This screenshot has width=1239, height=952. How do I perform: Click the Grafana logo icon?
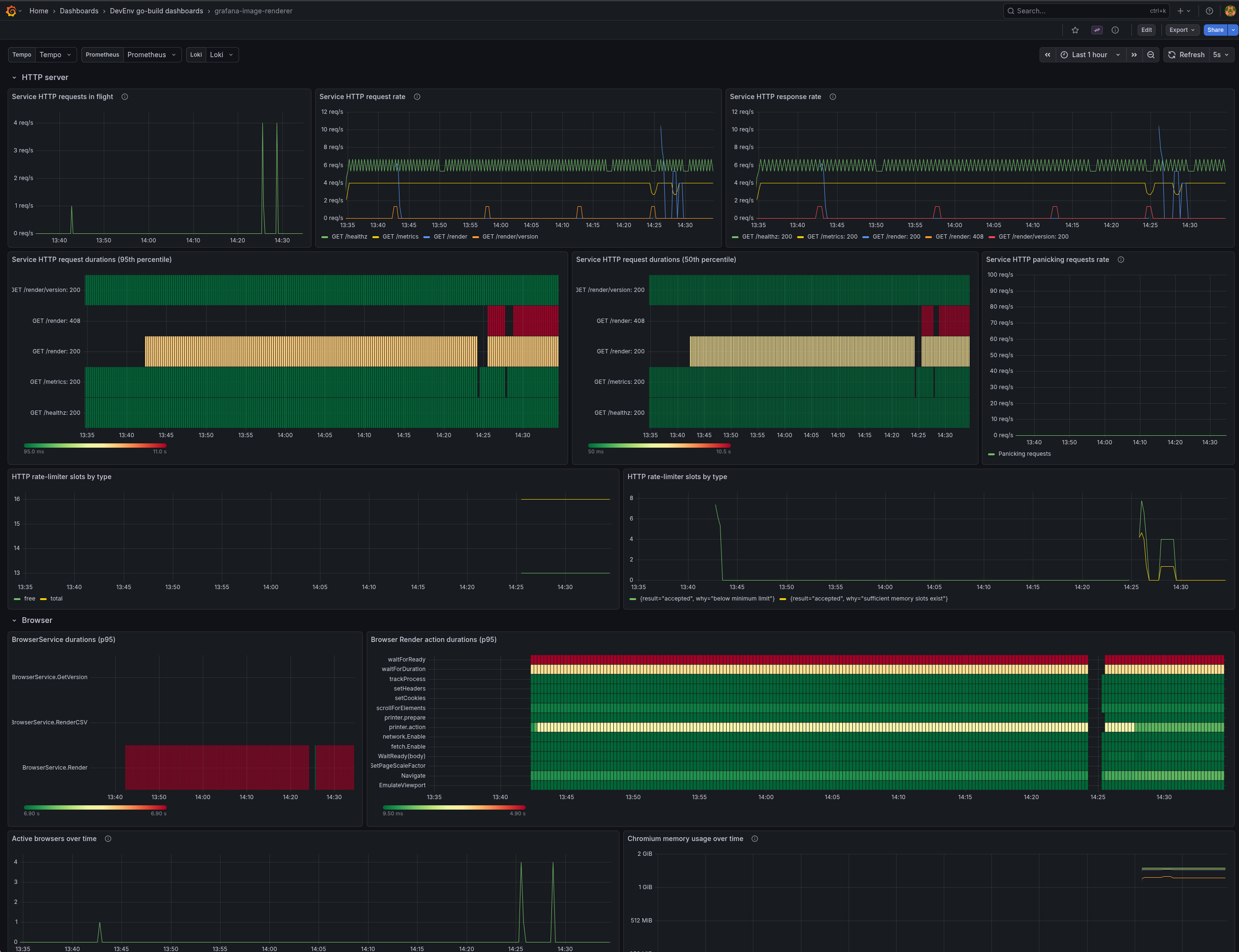(x=11, y=11)
